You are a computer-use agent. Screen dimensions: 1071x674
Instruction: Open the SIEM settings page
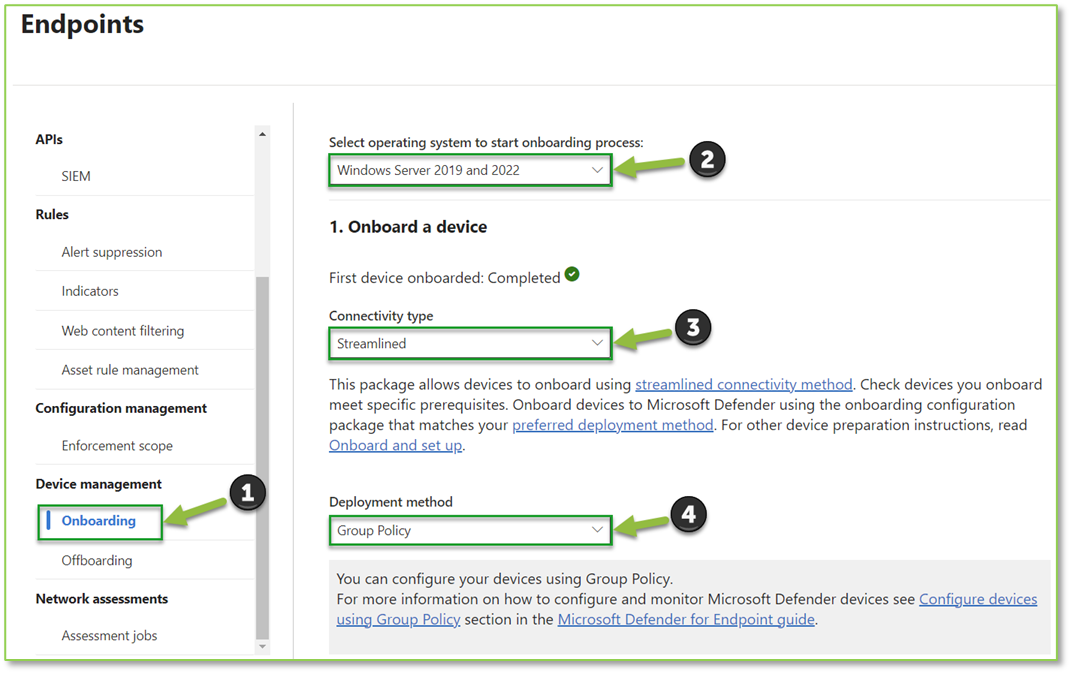coord(77,175)
